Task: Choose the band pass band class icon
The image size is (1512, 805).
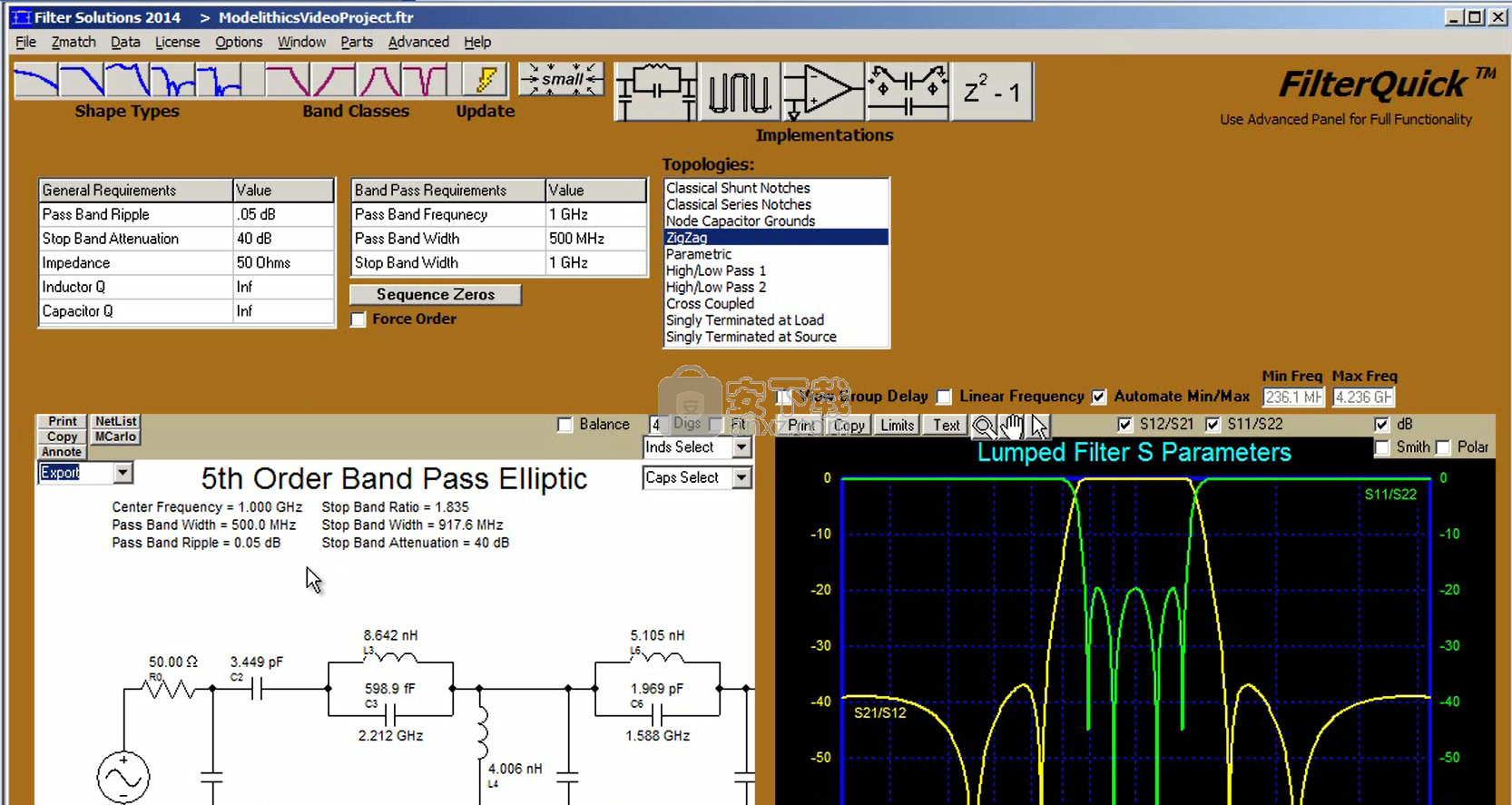Action: pyautogui.click(x=378, y=81)
